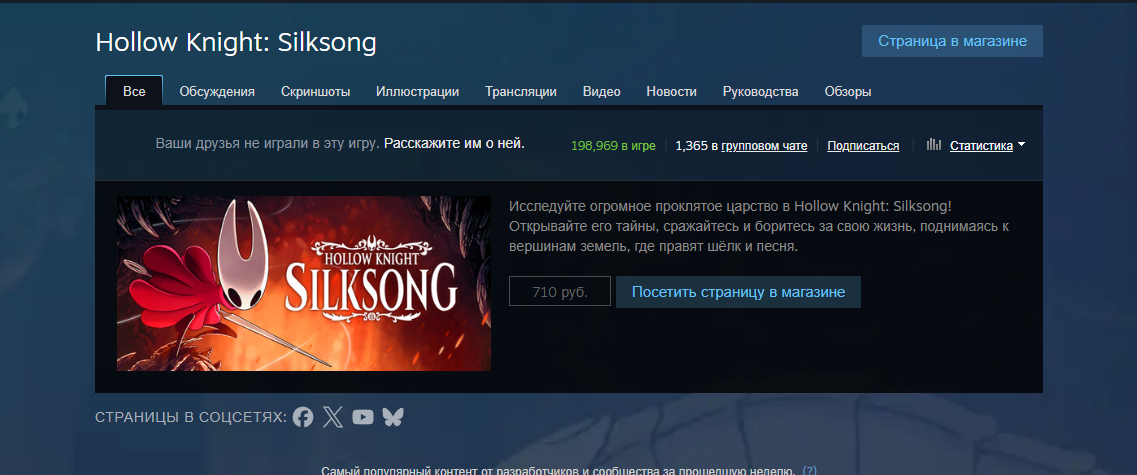This screenshot has width=1137, height=475.
Task: Switch to the Скриншоты tab
Action: pyautogui.click(x=315, y=91)
